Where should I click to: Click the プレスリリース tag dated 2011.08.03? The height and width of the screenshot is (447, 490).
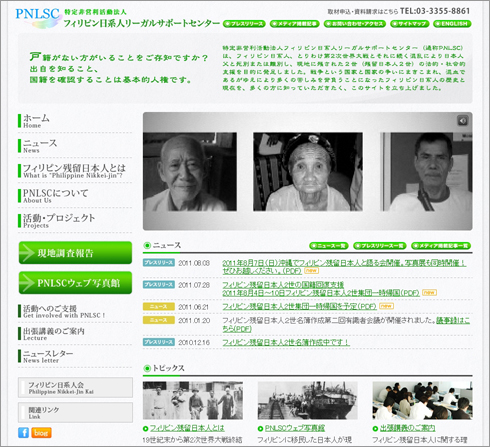(x=159, y=263)
